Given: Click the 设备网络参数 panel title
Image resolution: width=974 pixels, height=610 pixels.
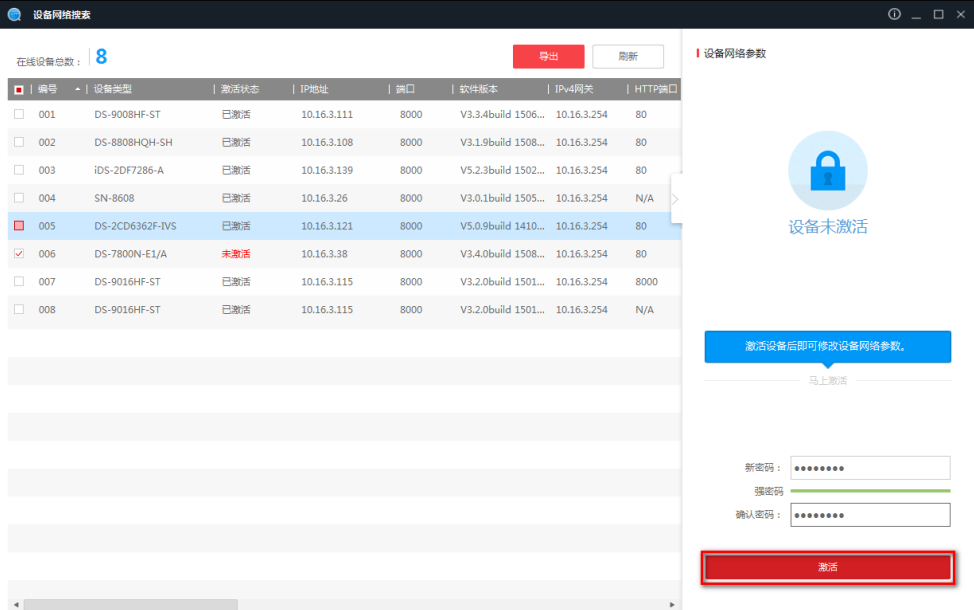Looking at the screenshot, I should pyautogui.click(x=735, y=53).
